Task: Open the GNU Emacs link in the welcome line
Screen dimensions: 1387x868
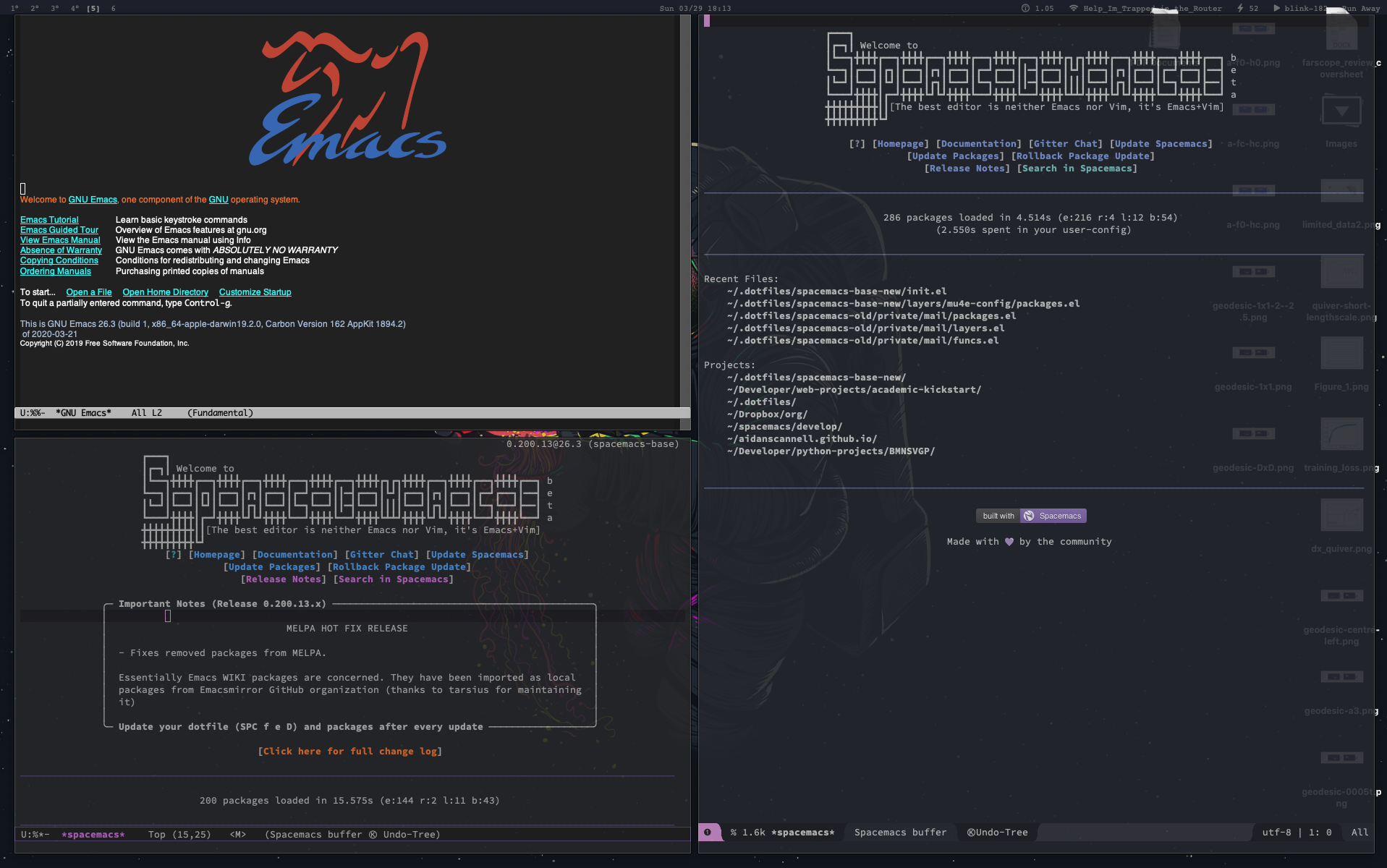Action: (x=93, y=200)
